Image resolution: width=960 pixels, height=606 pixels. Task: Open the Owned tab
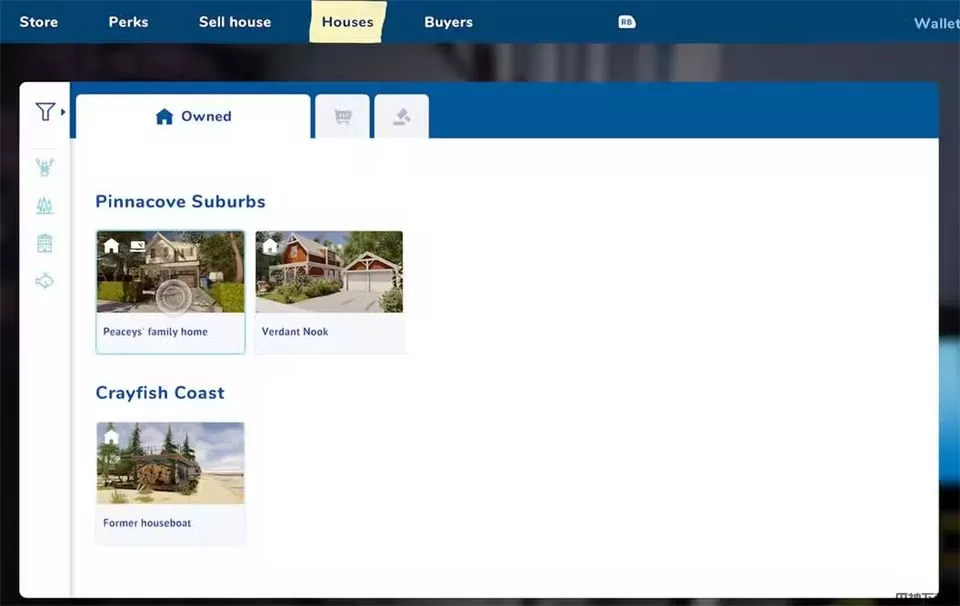pos(193,117)
